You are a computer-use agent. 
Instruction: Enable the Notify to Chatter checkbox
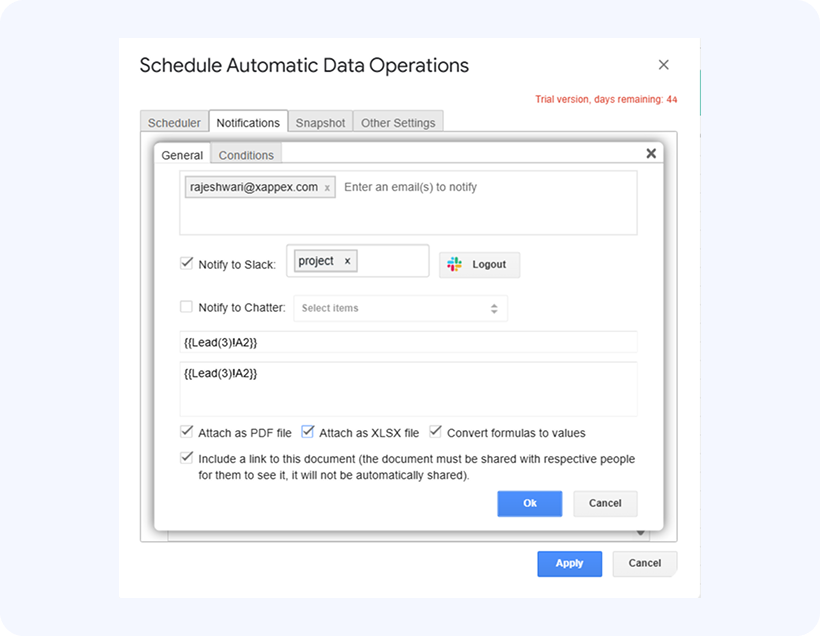tap(186, 307)
